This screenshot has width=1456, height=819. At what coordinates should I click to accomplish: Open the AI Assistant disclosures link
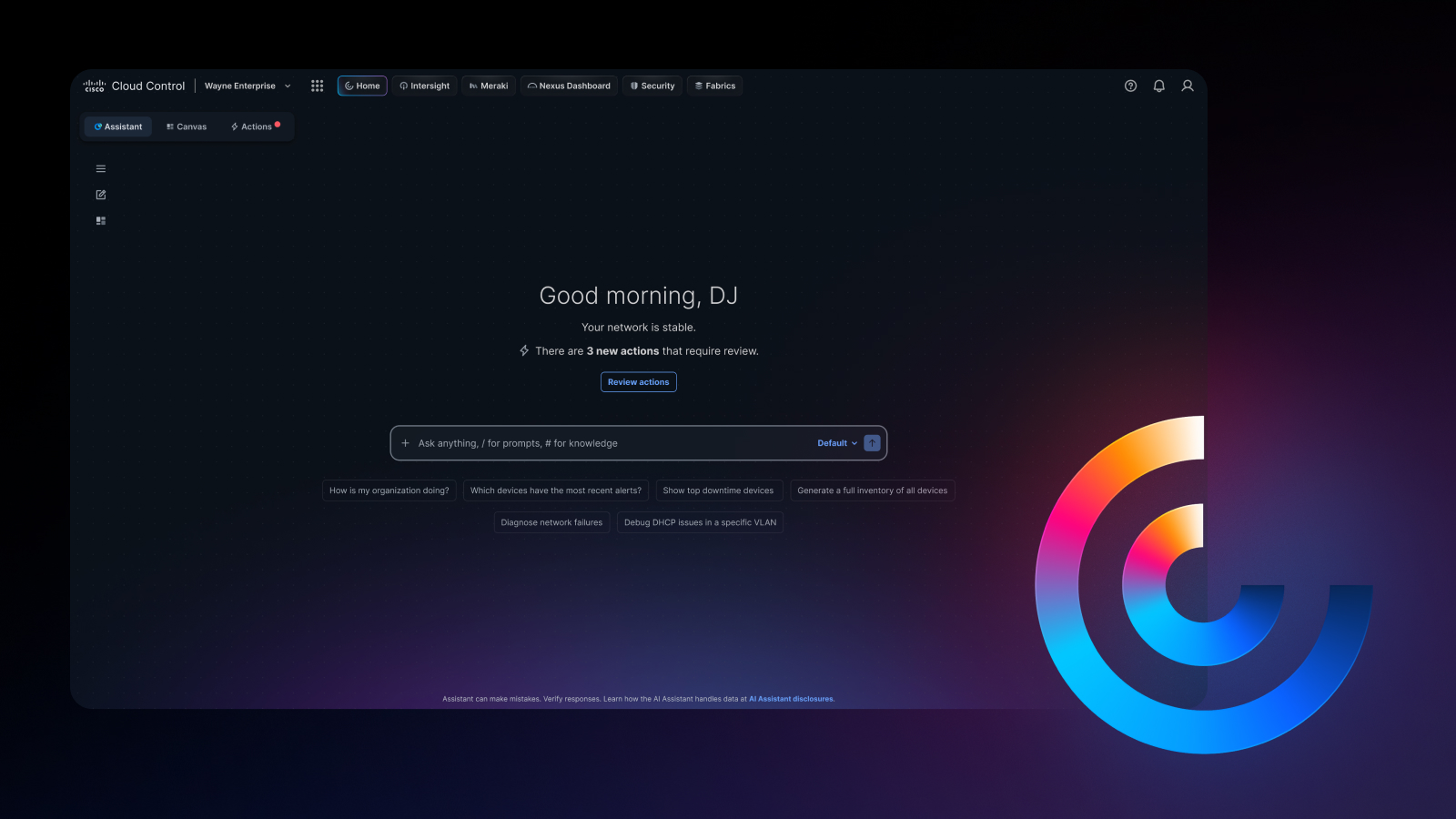coord(792,699)
